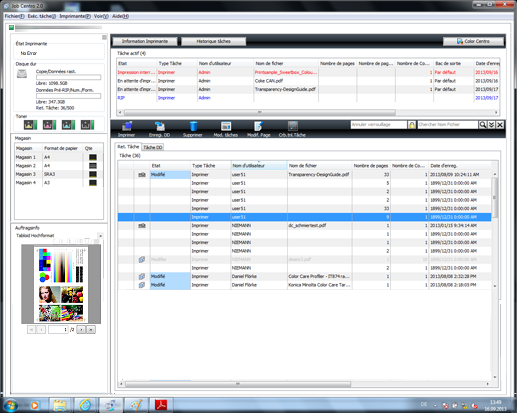This screenshot has width=517, height=413.
Task: Click the job icon on the dc_schmiertest.pdf row
Action: 142,226
